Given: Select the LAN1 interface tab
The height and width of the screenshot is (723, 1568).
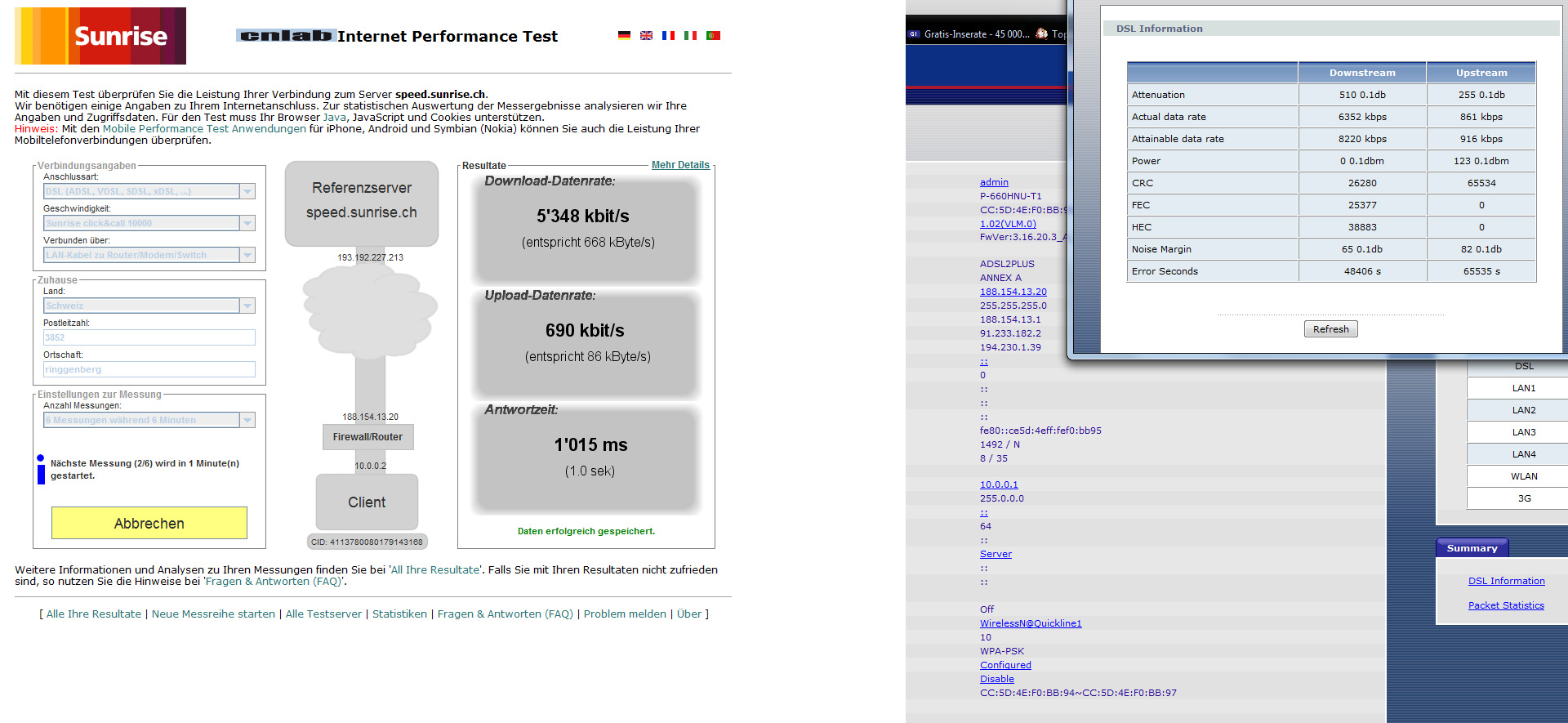Looking at the screenshot, I should 1517,388.
